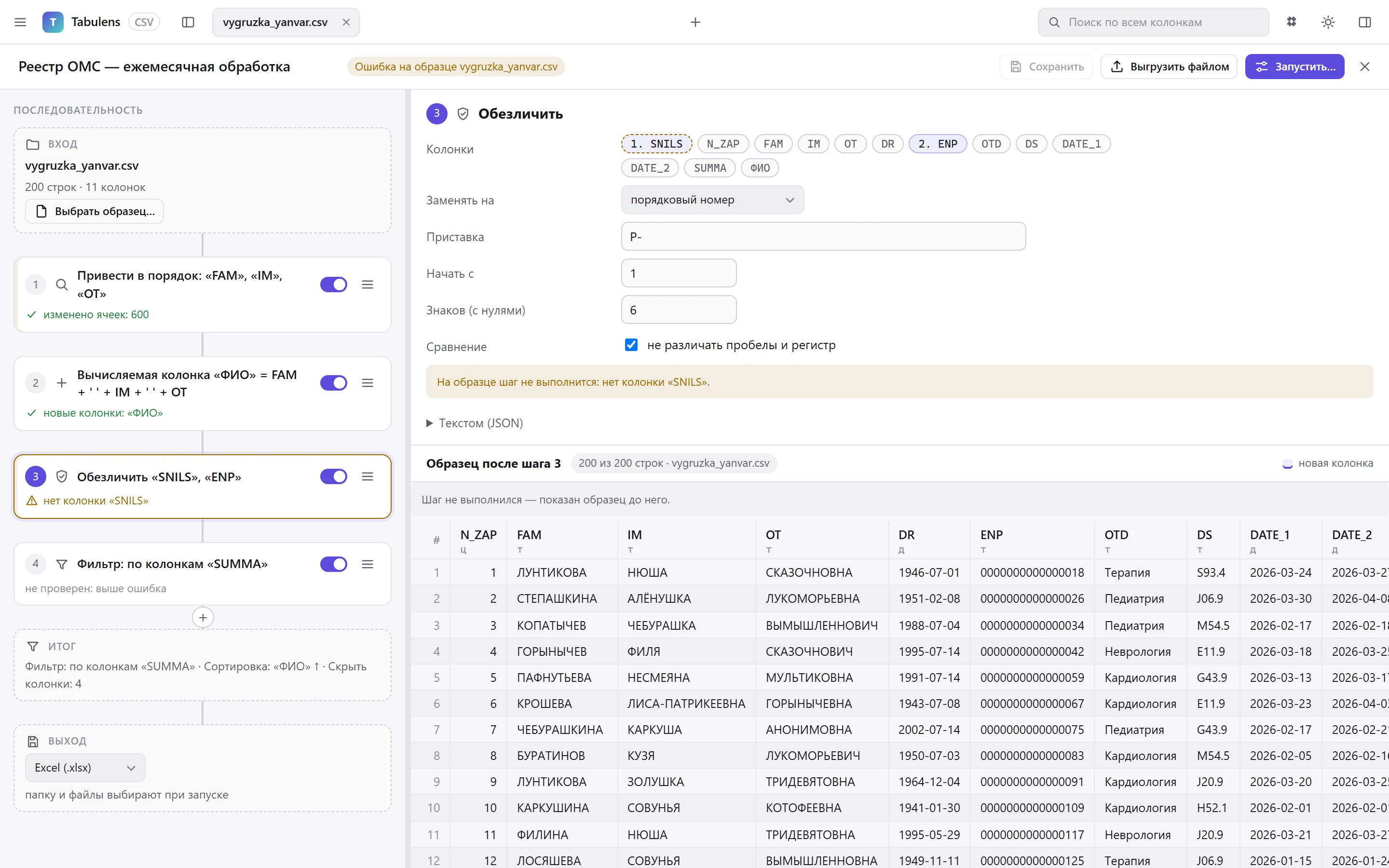The image size is (1389, 868).
Task: Click Выгрузить файлом button
Action: click(x=1169, y=67)
